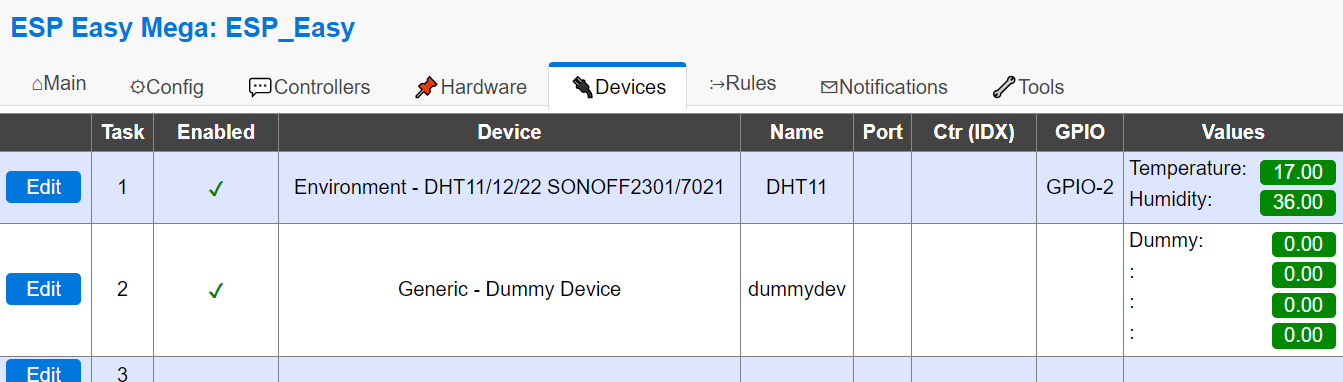Screen dimensions: 1343x382
Task: Click the Temperature value 17.00 badge
Action: click(1297, 172)
